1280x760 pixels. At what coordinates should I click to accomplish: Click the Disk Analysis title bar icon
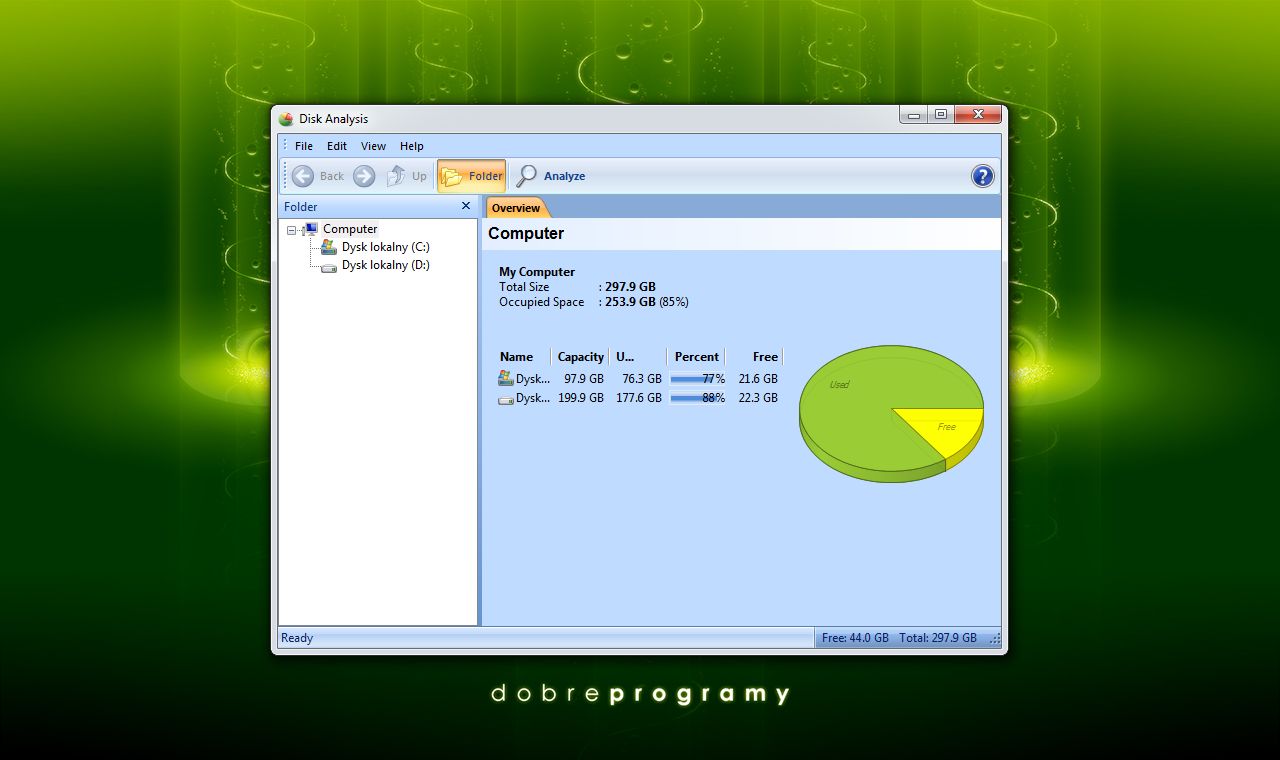[x=287, y=119]
